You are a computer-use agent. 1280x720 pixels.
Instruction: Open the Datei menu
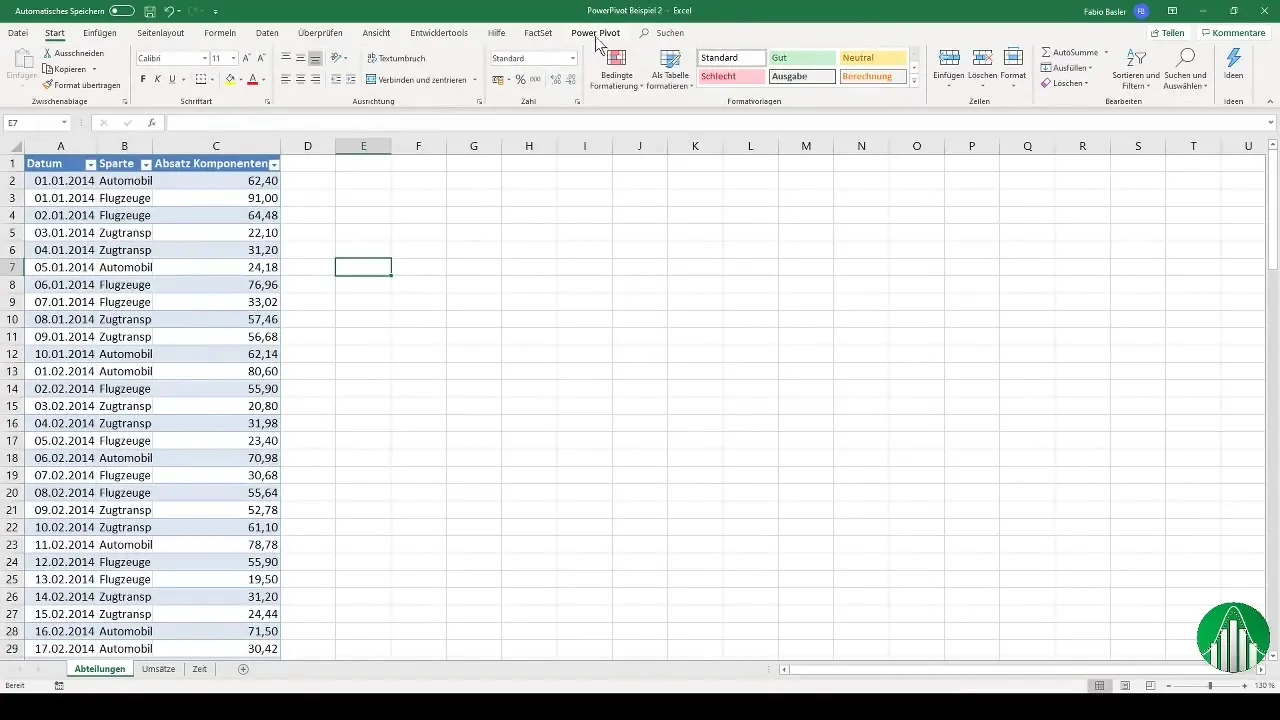(18, 33)
